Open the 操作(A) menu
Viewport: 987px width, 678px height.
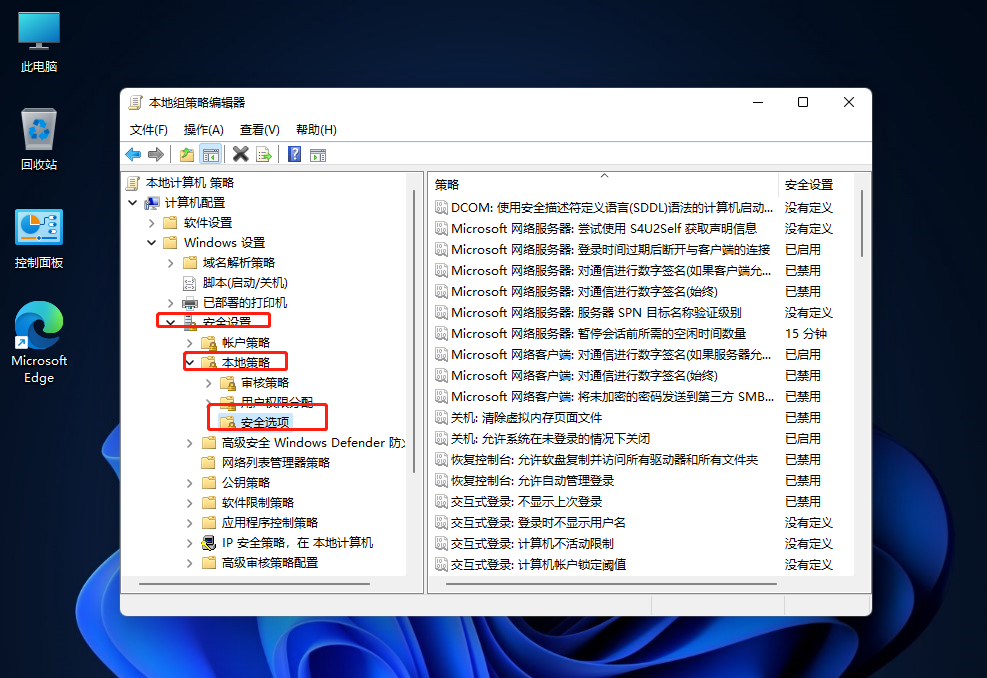click(203, 130)
